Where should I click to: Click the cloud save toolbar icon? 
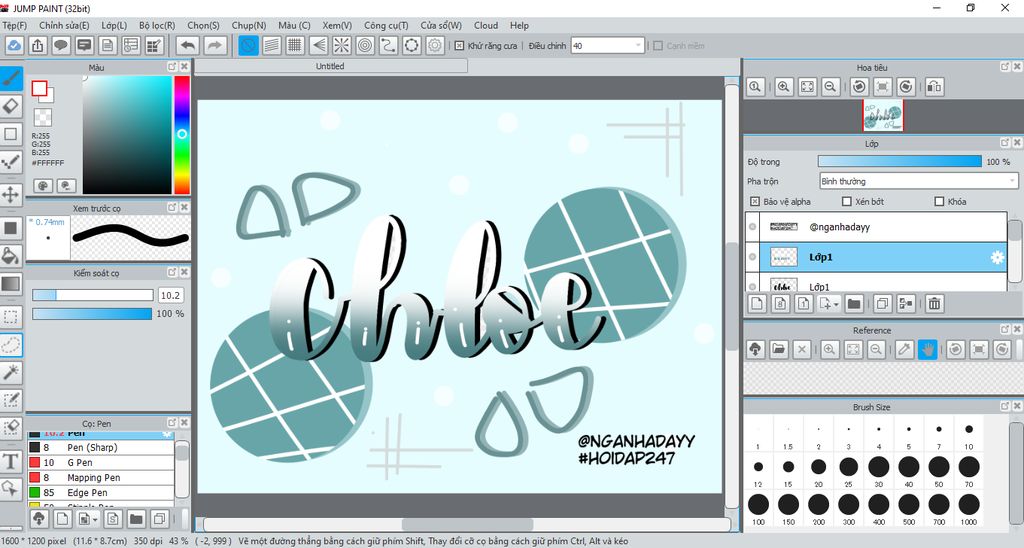tap(14, 46)
